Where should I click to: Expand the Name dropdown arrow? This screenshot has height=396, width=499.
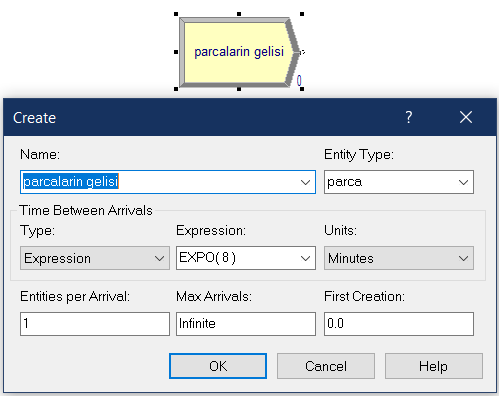pos(305,182)
